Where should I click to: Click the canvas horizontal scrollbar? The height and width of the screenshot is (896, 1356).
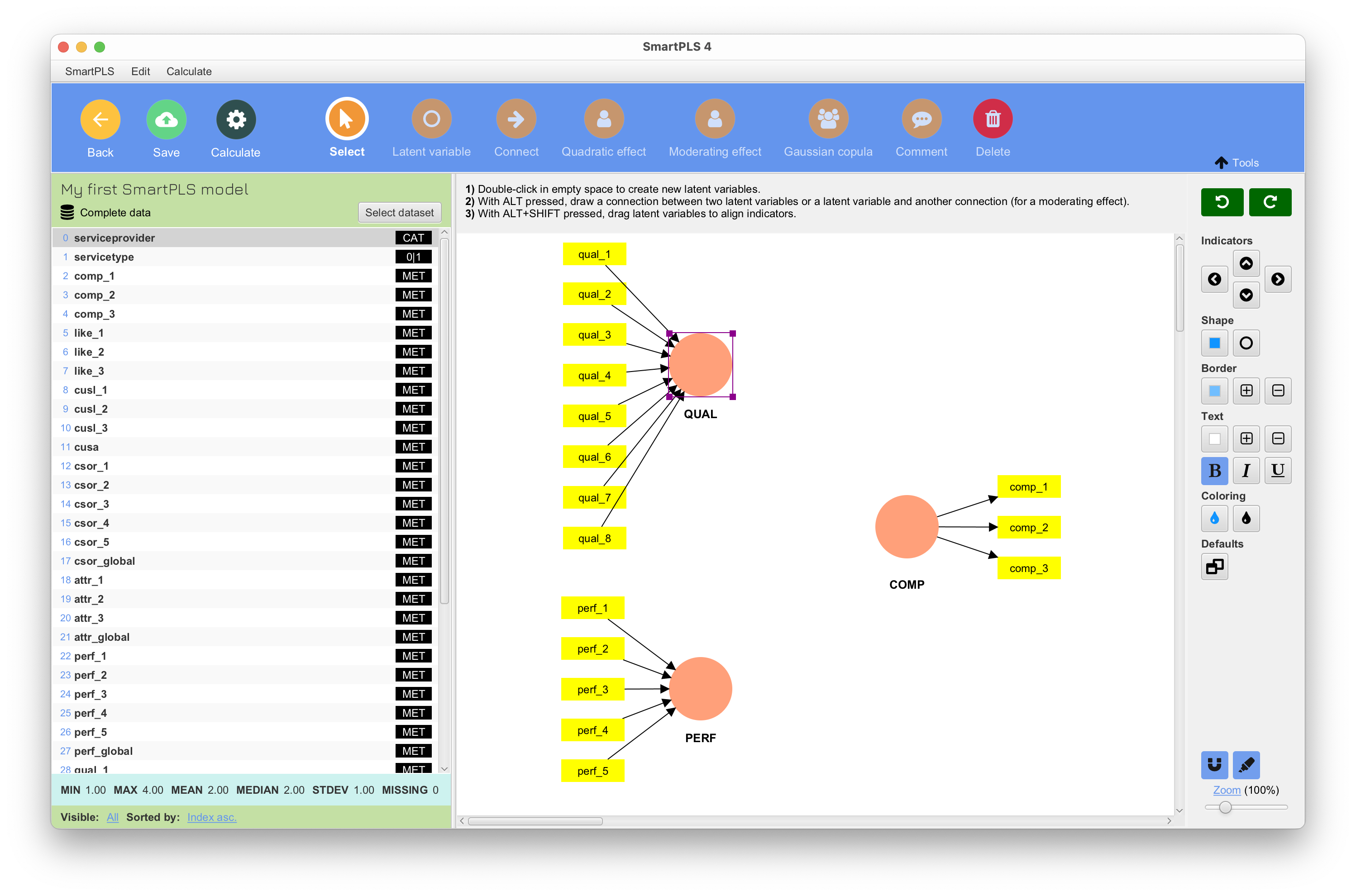535,821
